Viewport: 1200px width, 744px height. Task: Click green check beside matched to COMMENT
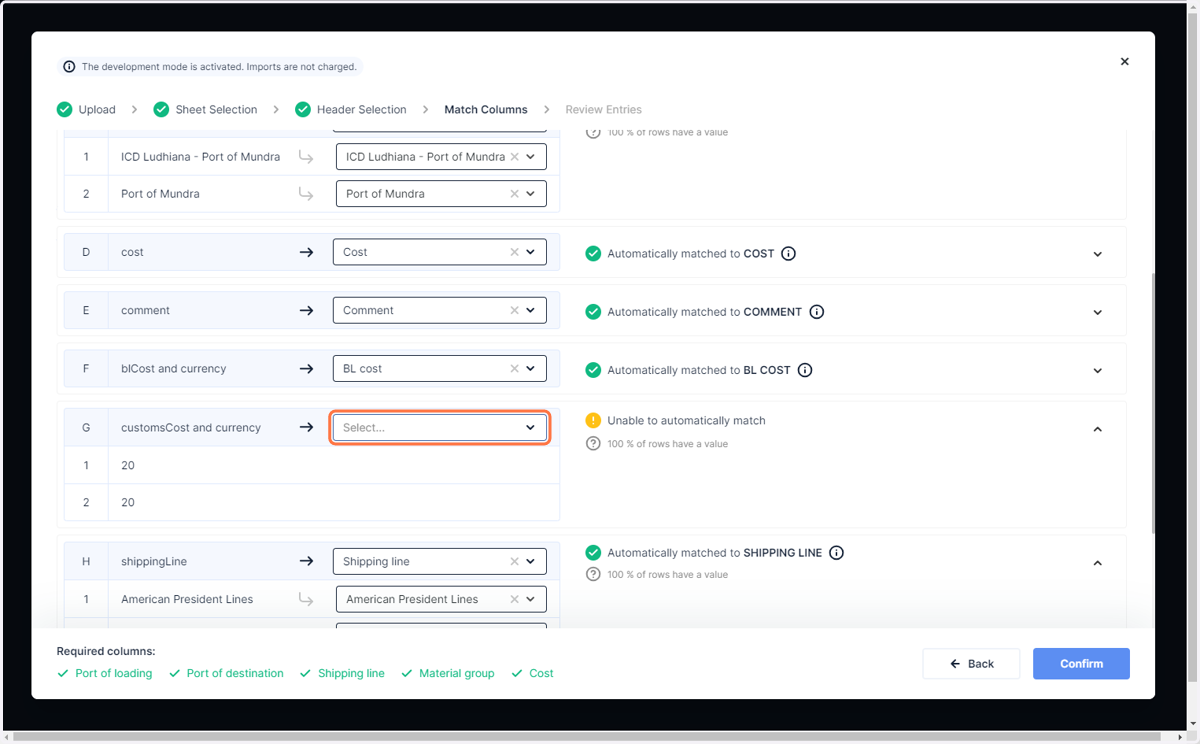[593, 312]
